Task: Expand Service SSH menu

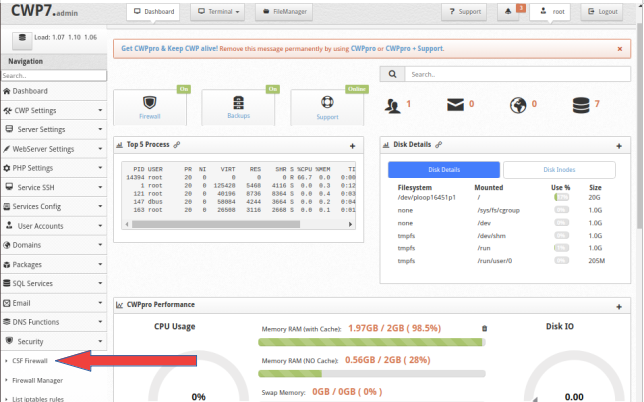Action: [54, 187]
